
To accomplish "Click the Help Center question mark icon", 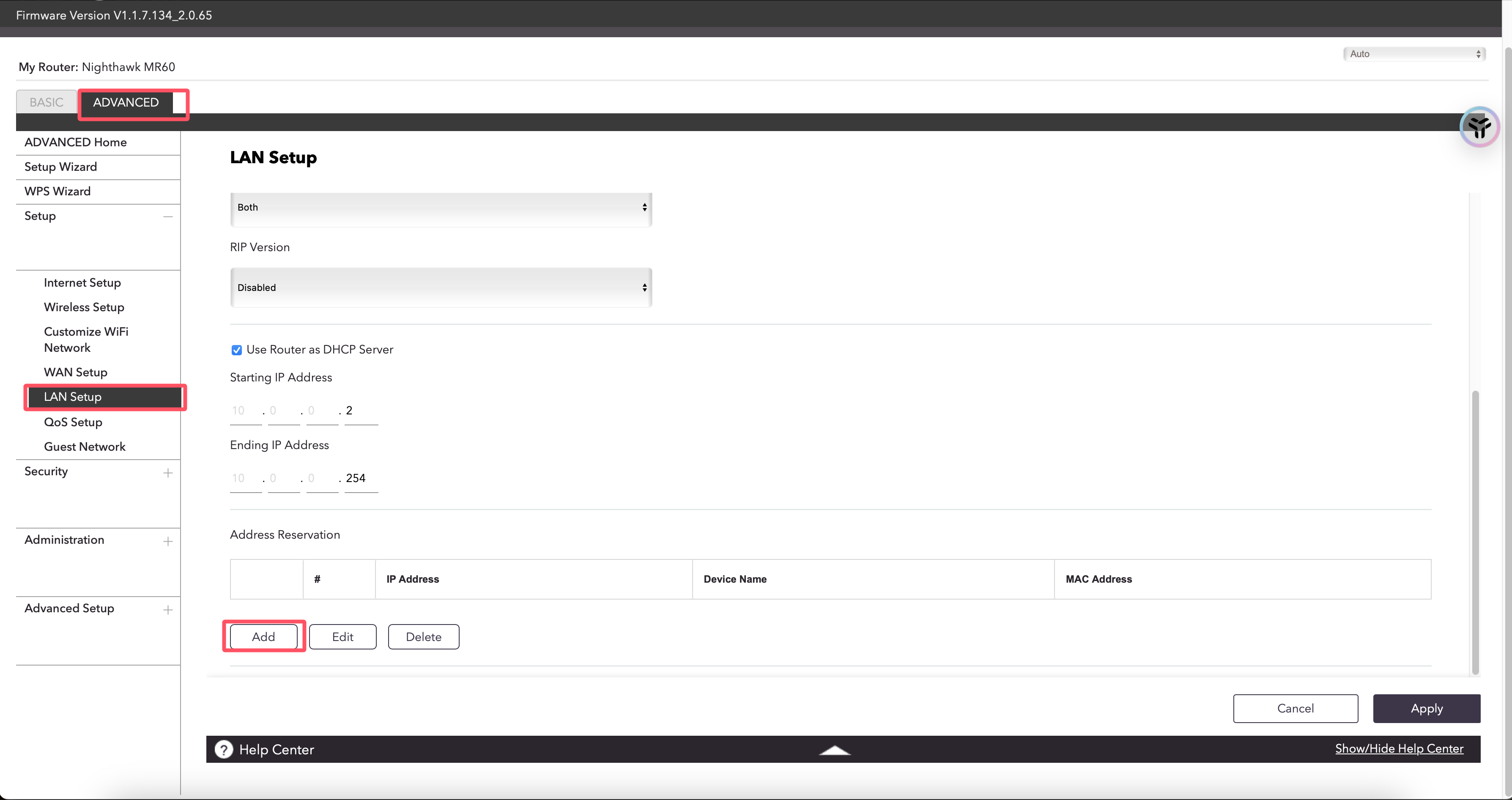I will coord(224,750).
